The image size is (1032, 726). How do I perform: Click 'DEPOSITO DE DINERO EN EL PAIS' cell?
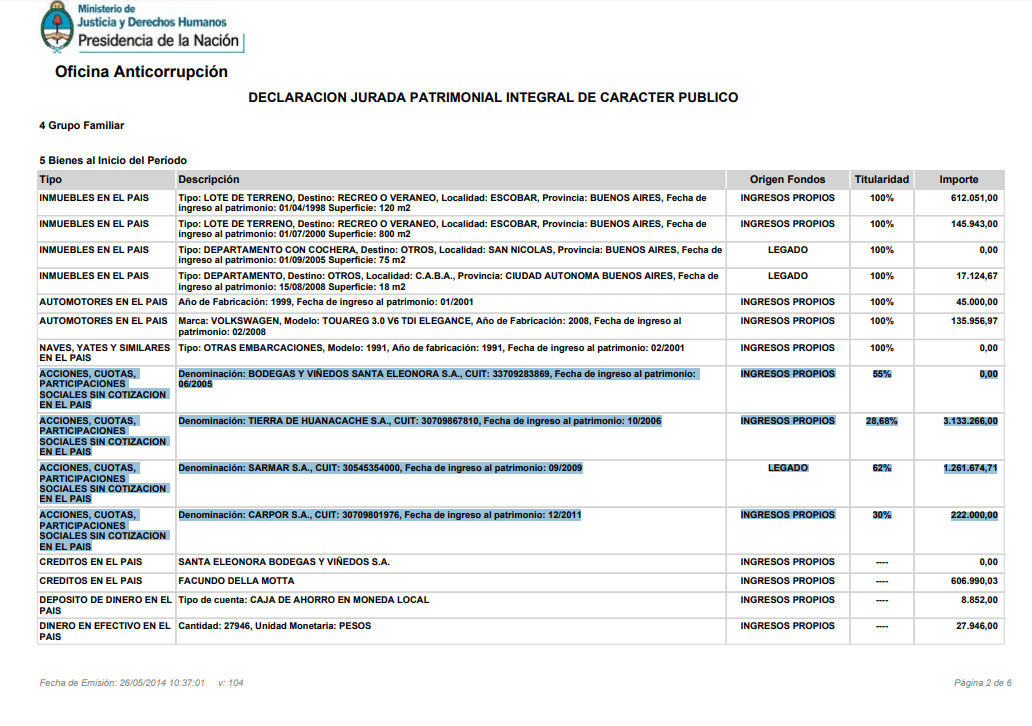105,605
